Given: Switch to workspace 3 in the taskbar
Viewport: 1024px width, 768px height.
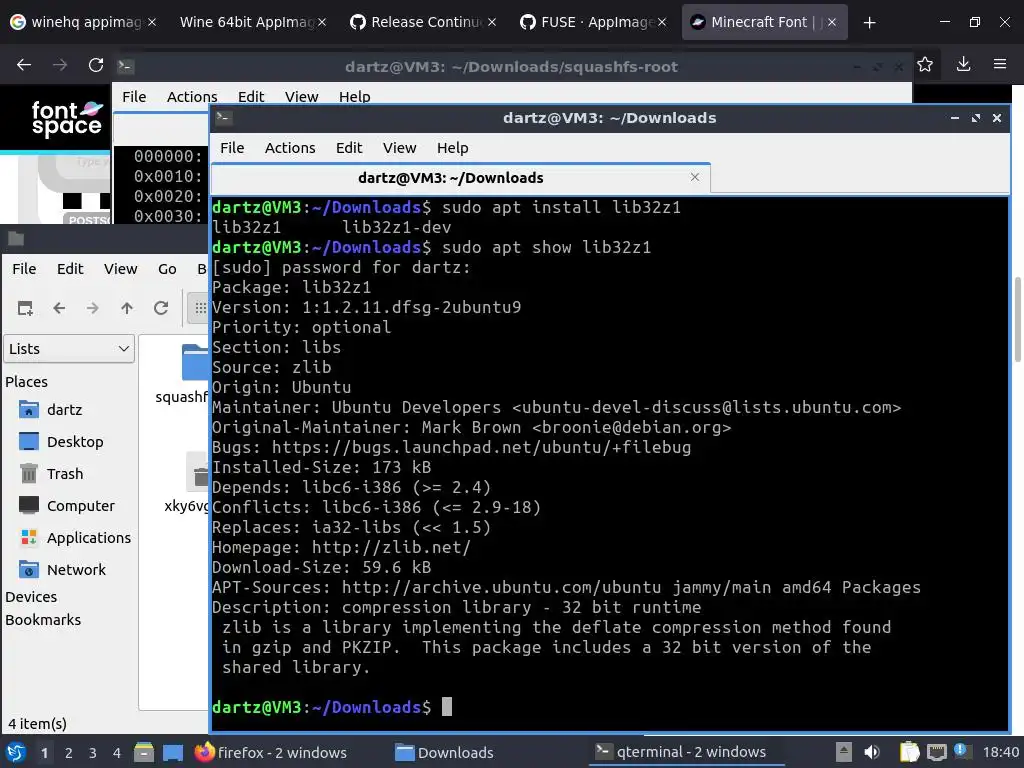Looking at the screenshot, I should [93, 753].
